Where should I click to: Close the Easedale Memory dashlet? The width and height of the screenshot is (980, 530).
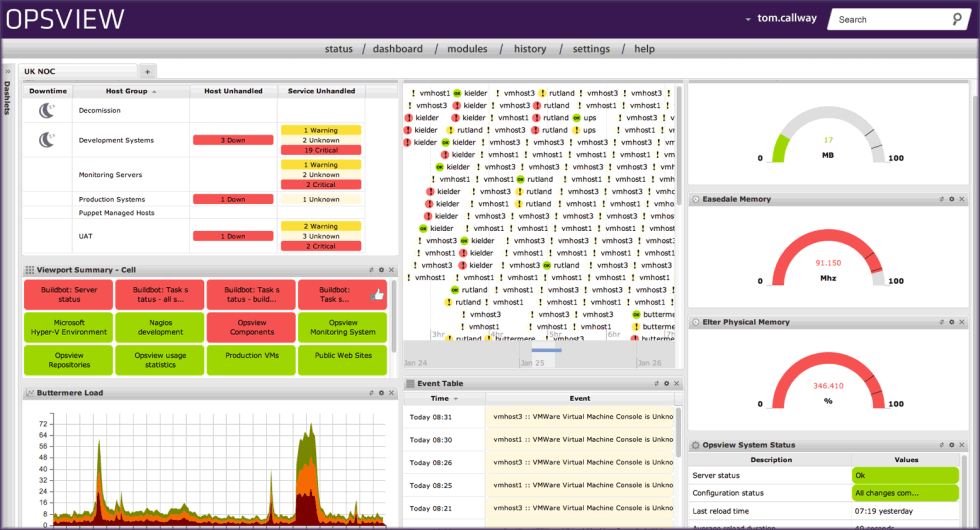tap(962, 199)
